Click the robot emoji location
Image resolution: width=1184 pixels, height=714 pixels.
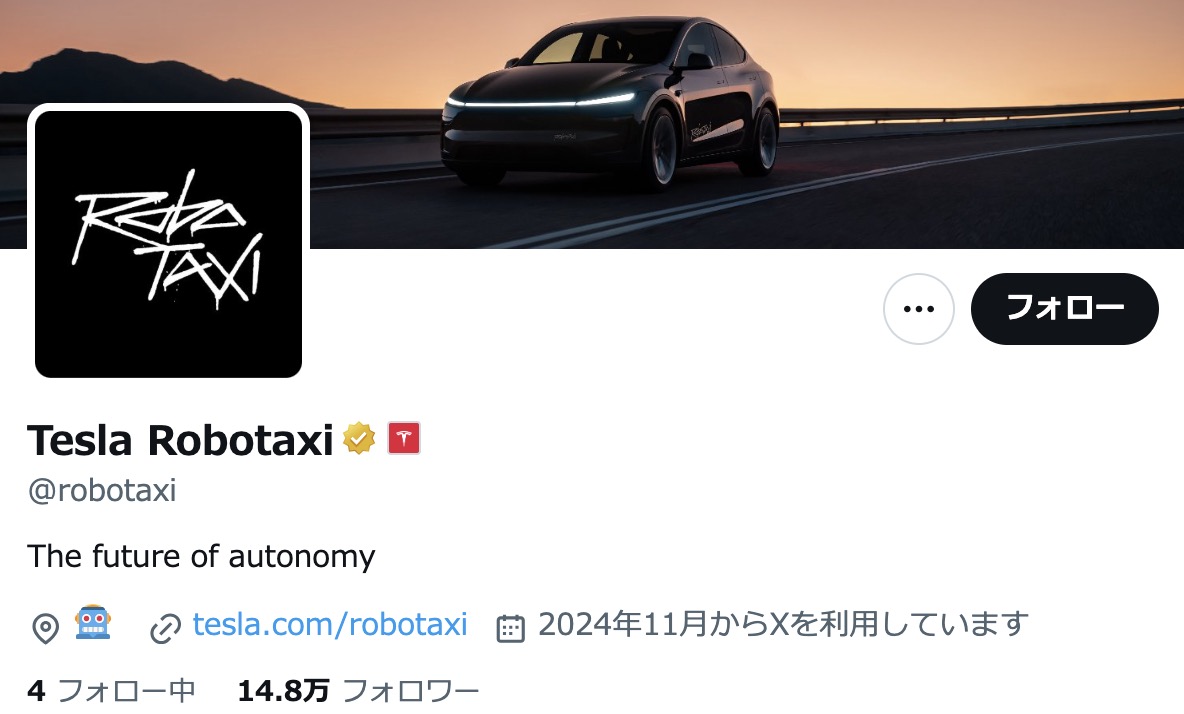(93, 623)
